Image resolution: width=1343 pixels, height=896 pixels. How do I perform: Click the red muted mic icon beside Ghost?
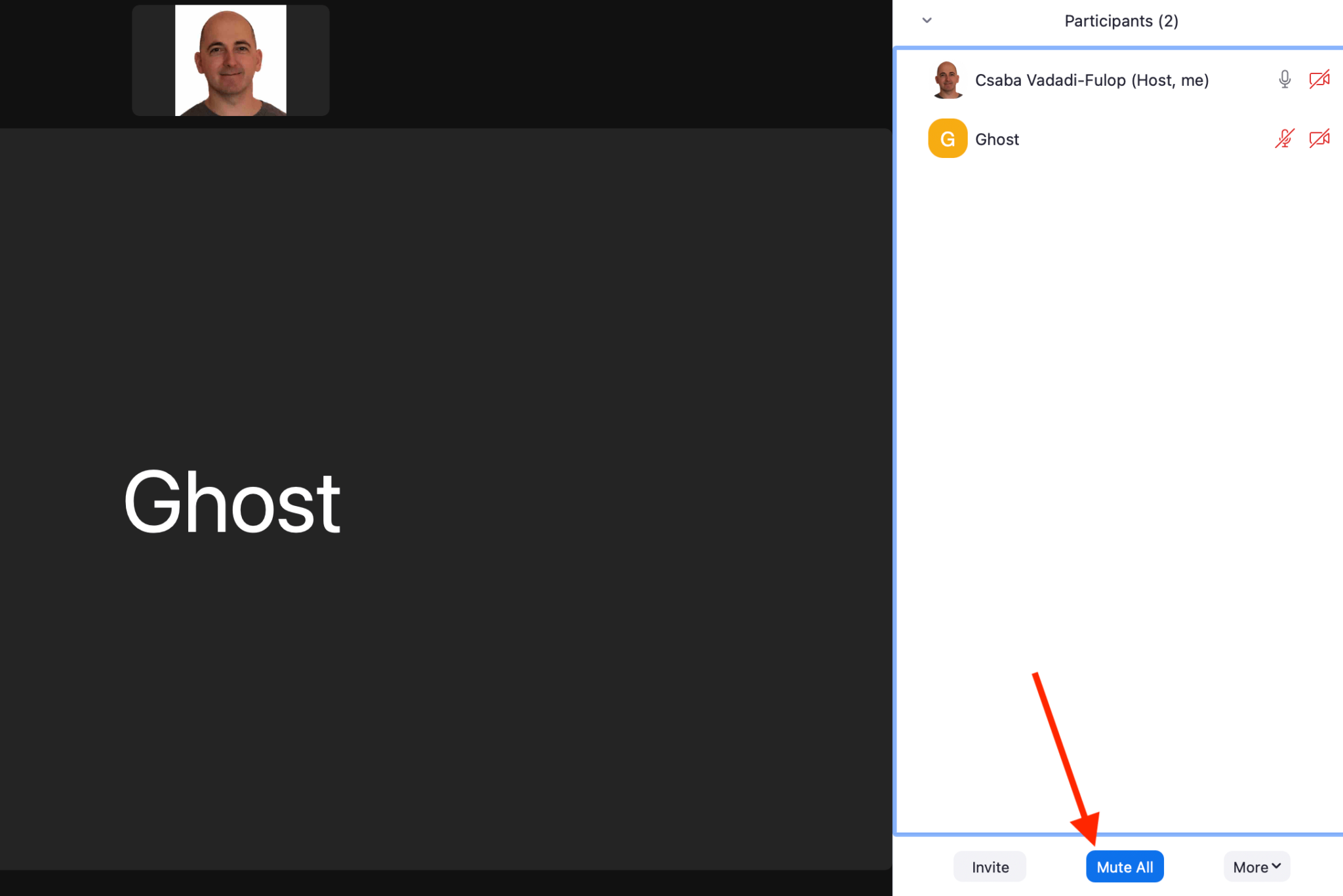click(x=1283, y=138)
